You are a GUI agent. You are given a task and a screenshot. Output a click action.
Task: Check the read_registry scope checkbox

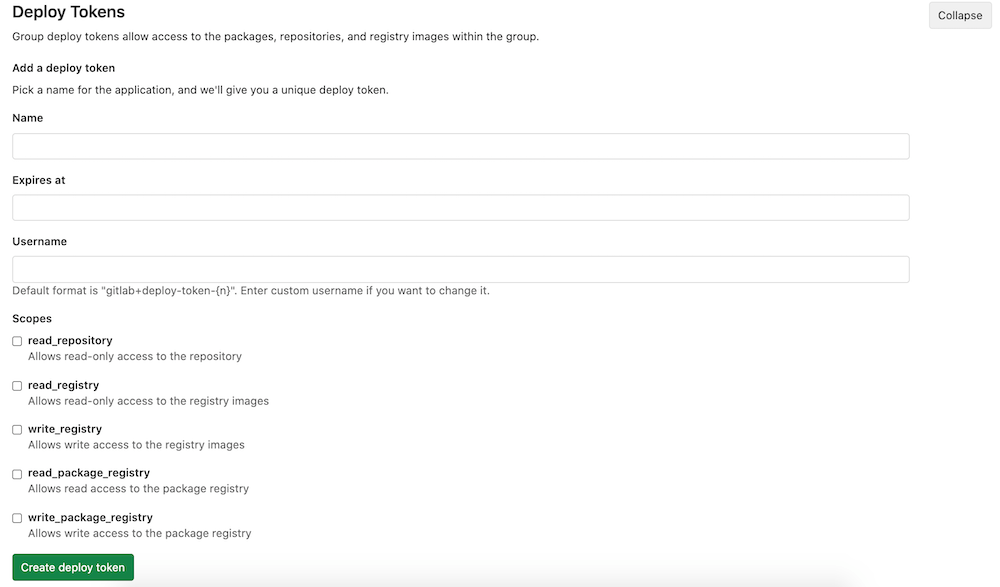point(16,385)
